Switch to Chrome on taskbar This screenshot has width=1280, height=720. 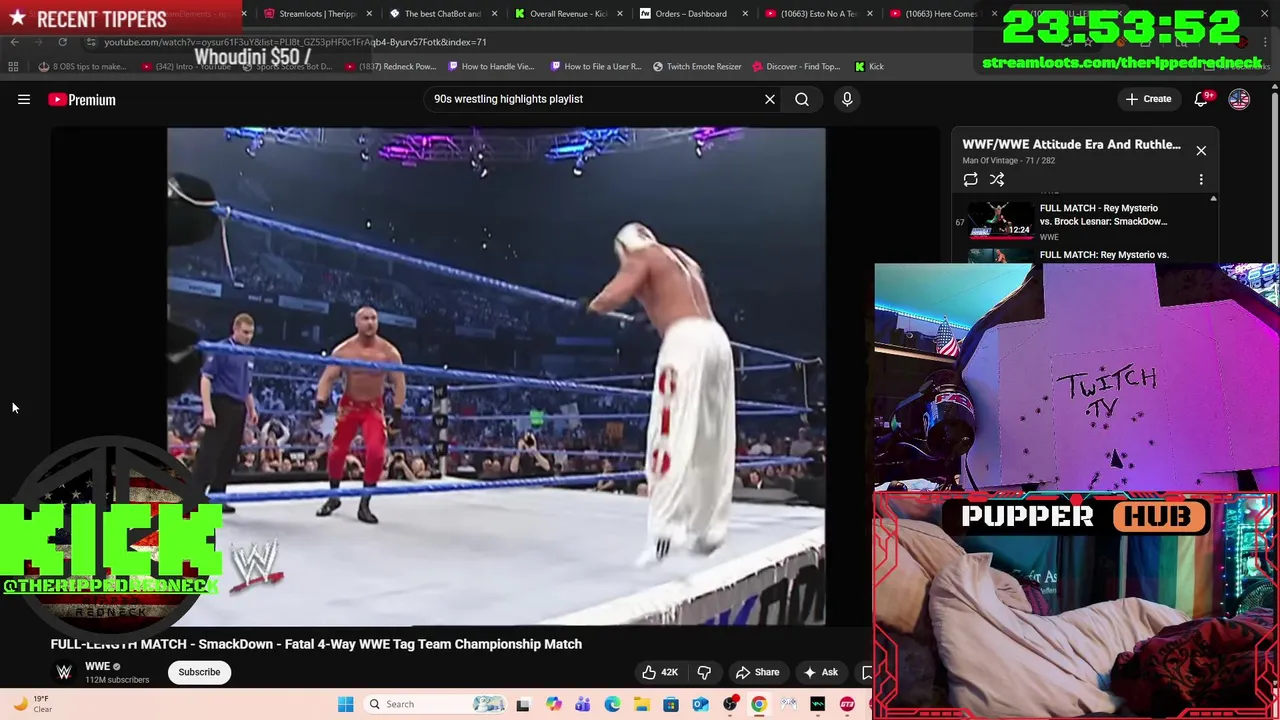759,704
